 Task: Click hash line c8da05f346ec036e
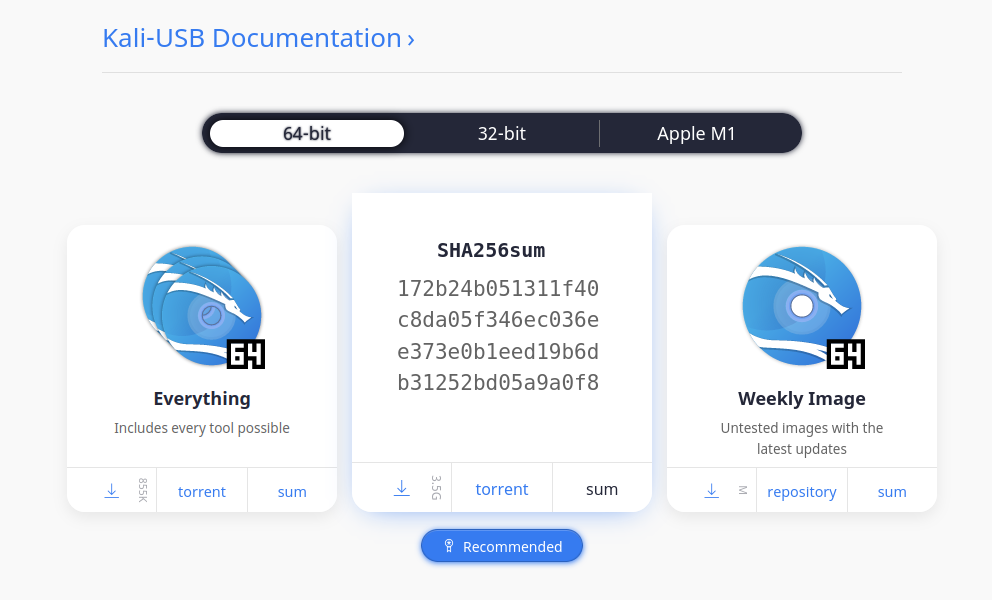tap(498, 320)
